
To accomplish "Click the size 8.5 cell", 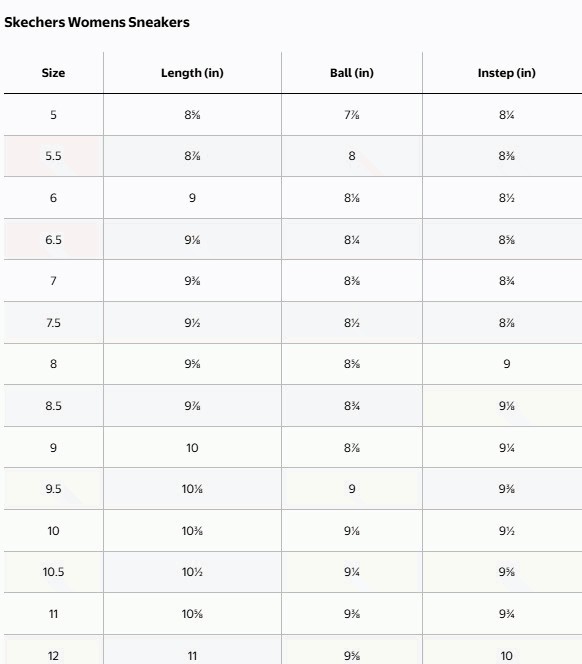I will pyautogui.click(x=53, y=406).
